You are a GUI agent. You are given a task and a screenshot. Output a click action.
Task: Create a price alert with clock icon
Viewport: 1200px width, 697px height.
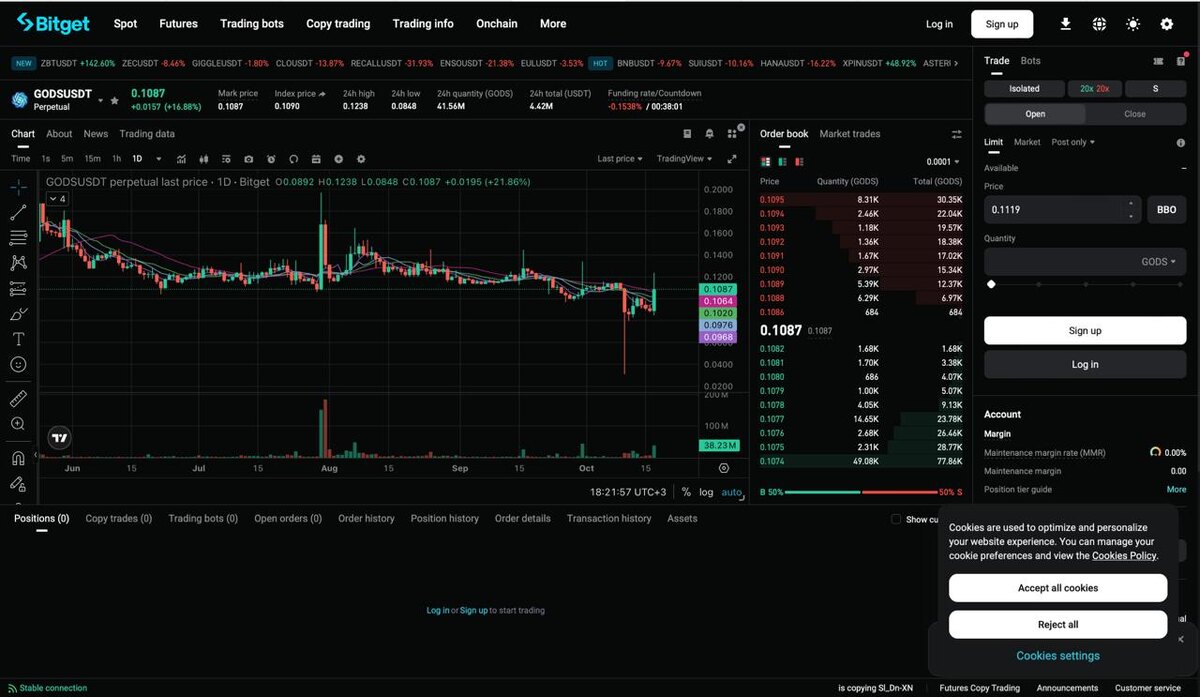271,159
